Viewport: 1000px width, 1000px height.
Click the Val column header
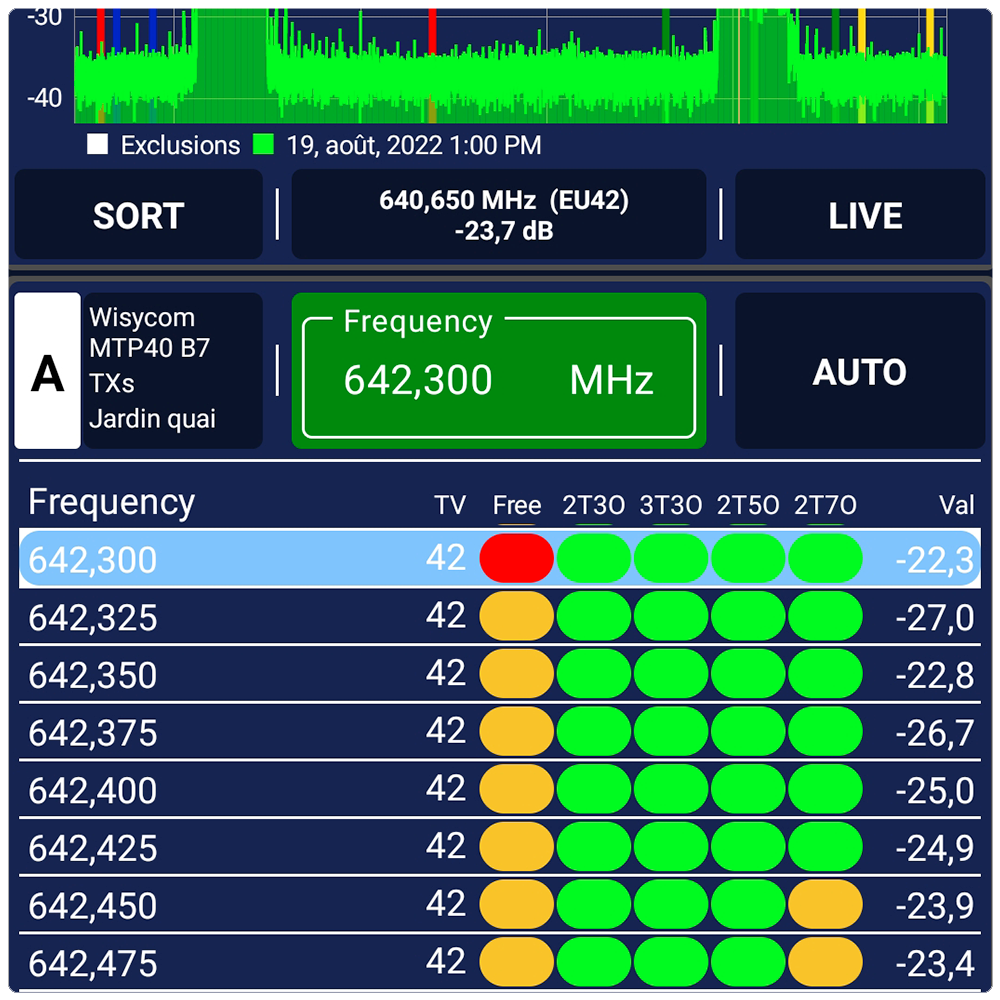957,505
